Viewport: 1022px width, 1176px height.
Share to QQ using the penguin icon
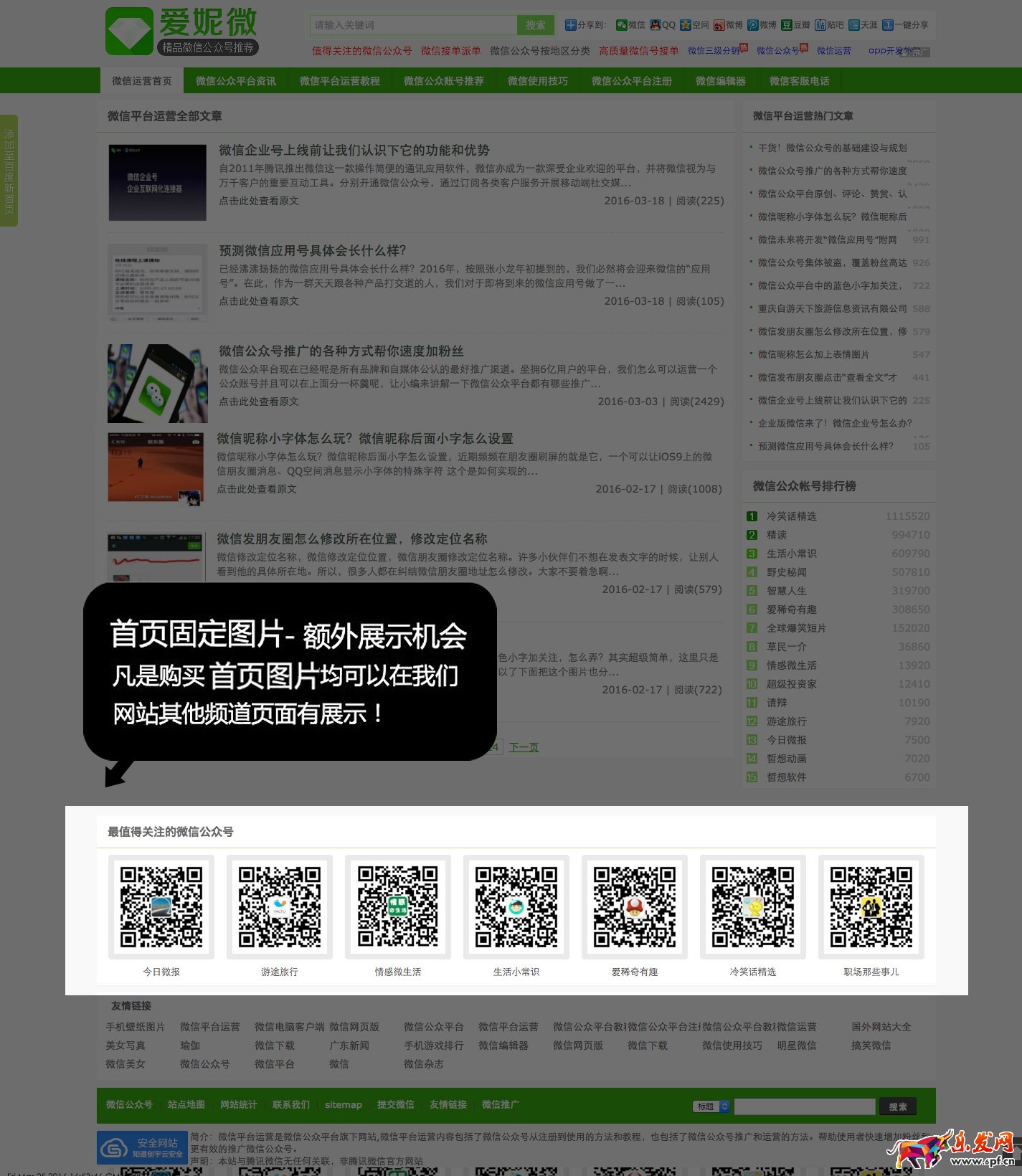click(656, 25)
